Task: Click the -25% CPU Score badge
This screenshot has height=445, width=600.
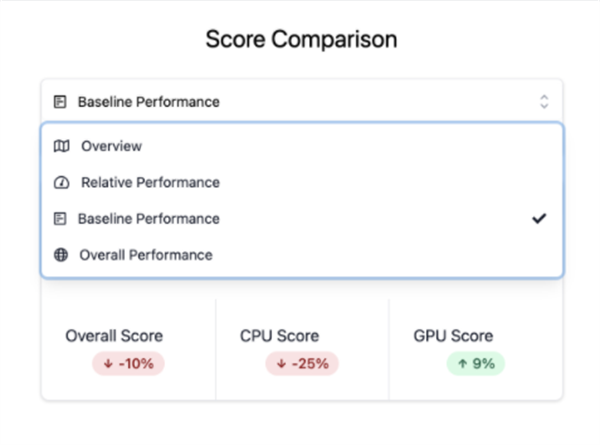Action: [x=302, y=363]
